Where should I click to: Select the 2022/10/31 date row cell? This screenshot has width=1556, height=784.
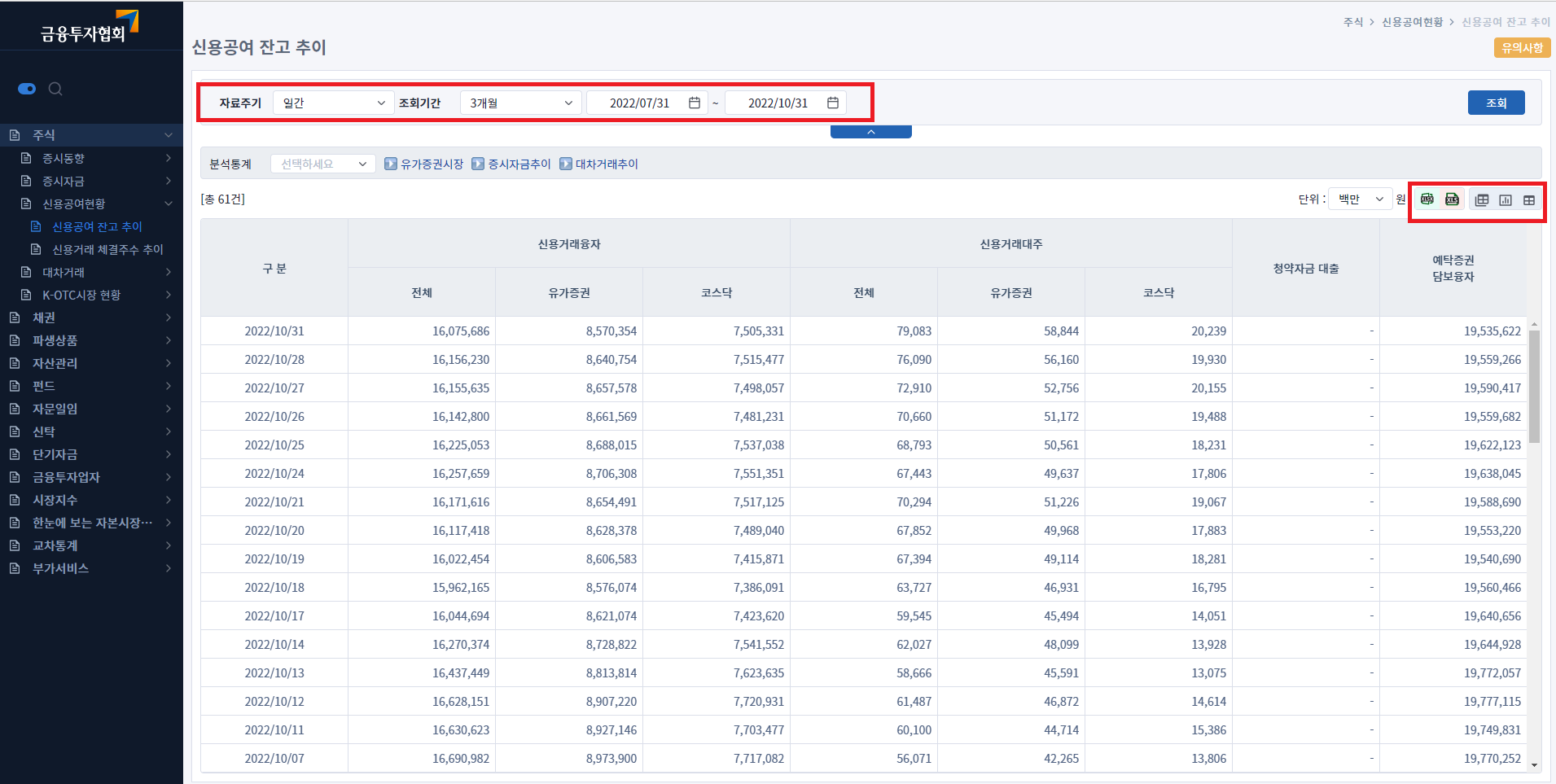274,331
